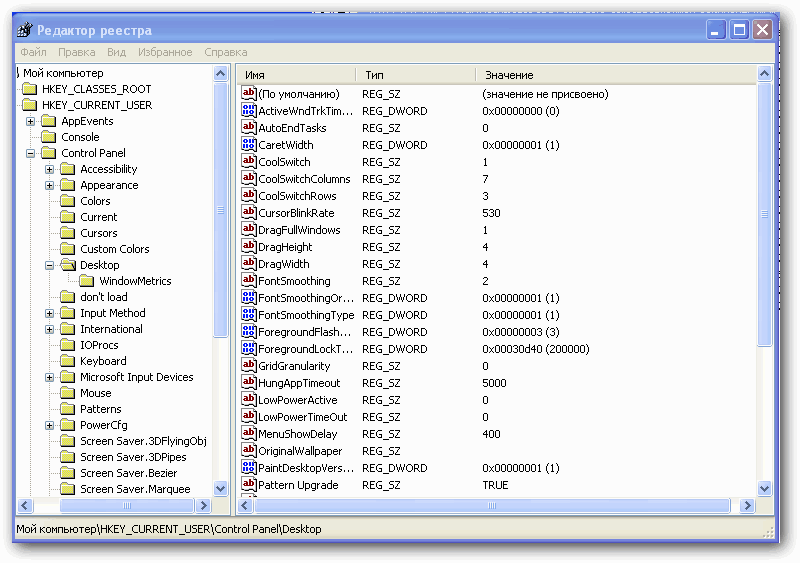The width and height of the screenshot is (800, 563).
Task: Expand the Accessibility key
Action: pos(49,169)
